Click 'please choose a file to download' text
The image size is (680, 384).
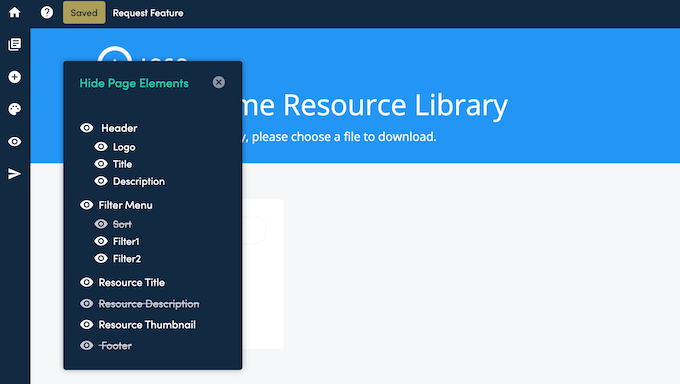pyautogui.click(x=344, y=137)
